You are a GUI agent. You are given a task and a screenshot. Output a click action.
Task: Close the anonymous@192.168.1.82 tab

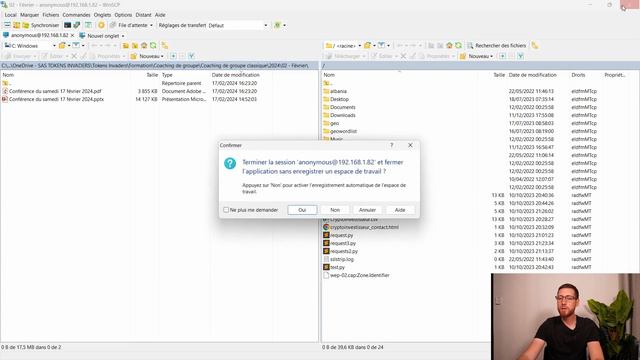coord(73,36)
